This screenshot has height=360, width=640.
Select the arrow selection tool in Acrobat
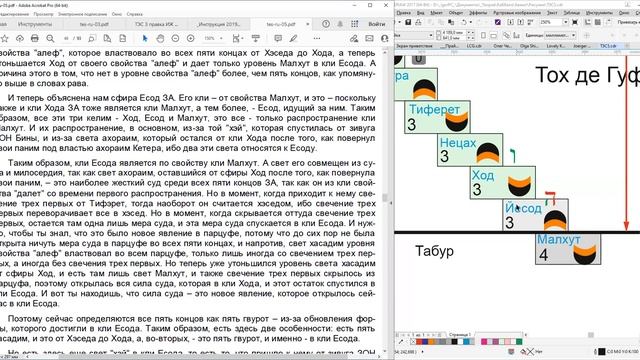(x=145, y=38)
